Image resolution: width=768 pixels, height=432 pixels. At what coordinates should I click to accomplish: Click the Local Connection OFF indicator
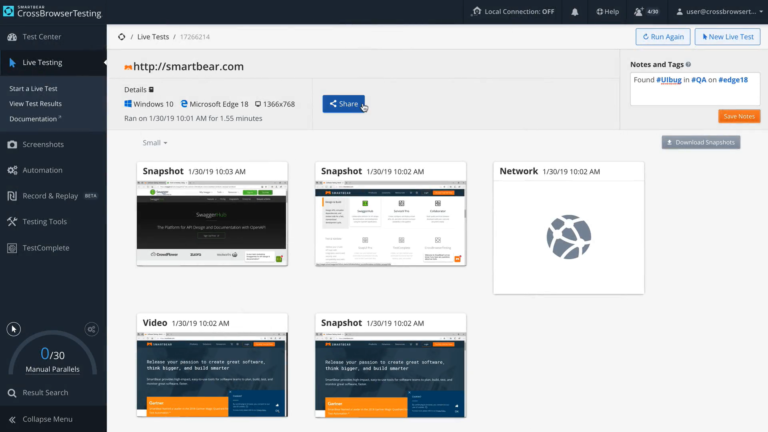(513, 11)
